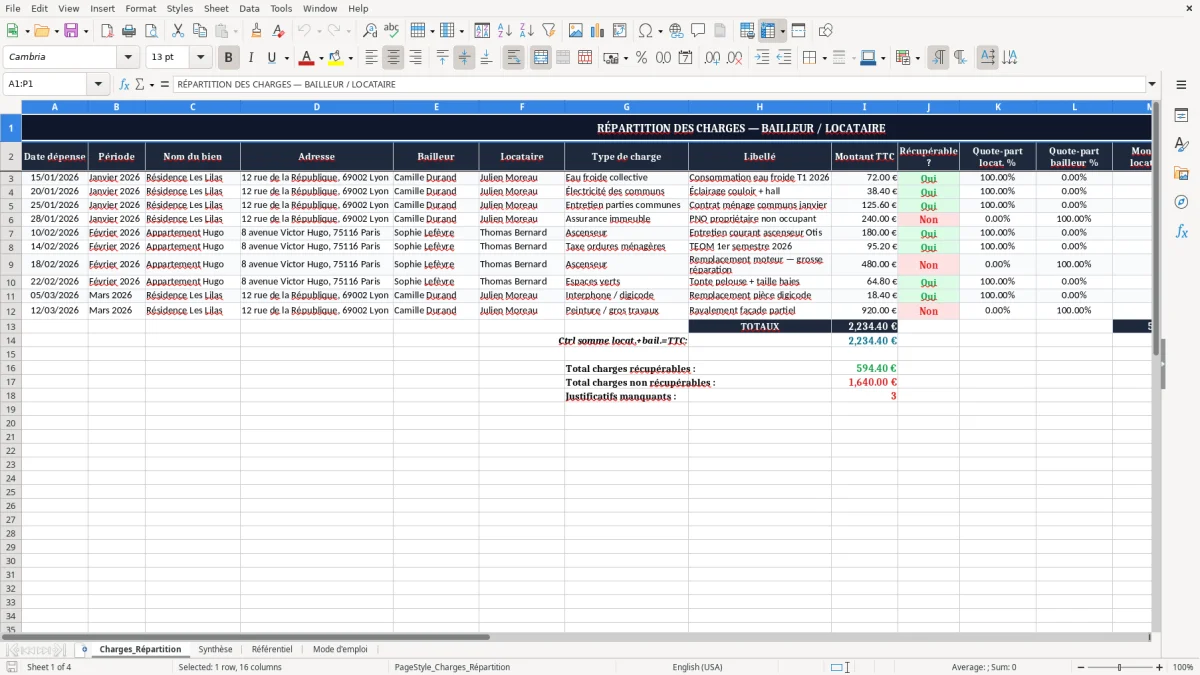This screenshot has height=675, width=1200.
Task: Open sidebar Navigator compass icon
Action: (x=1181, y=202)
